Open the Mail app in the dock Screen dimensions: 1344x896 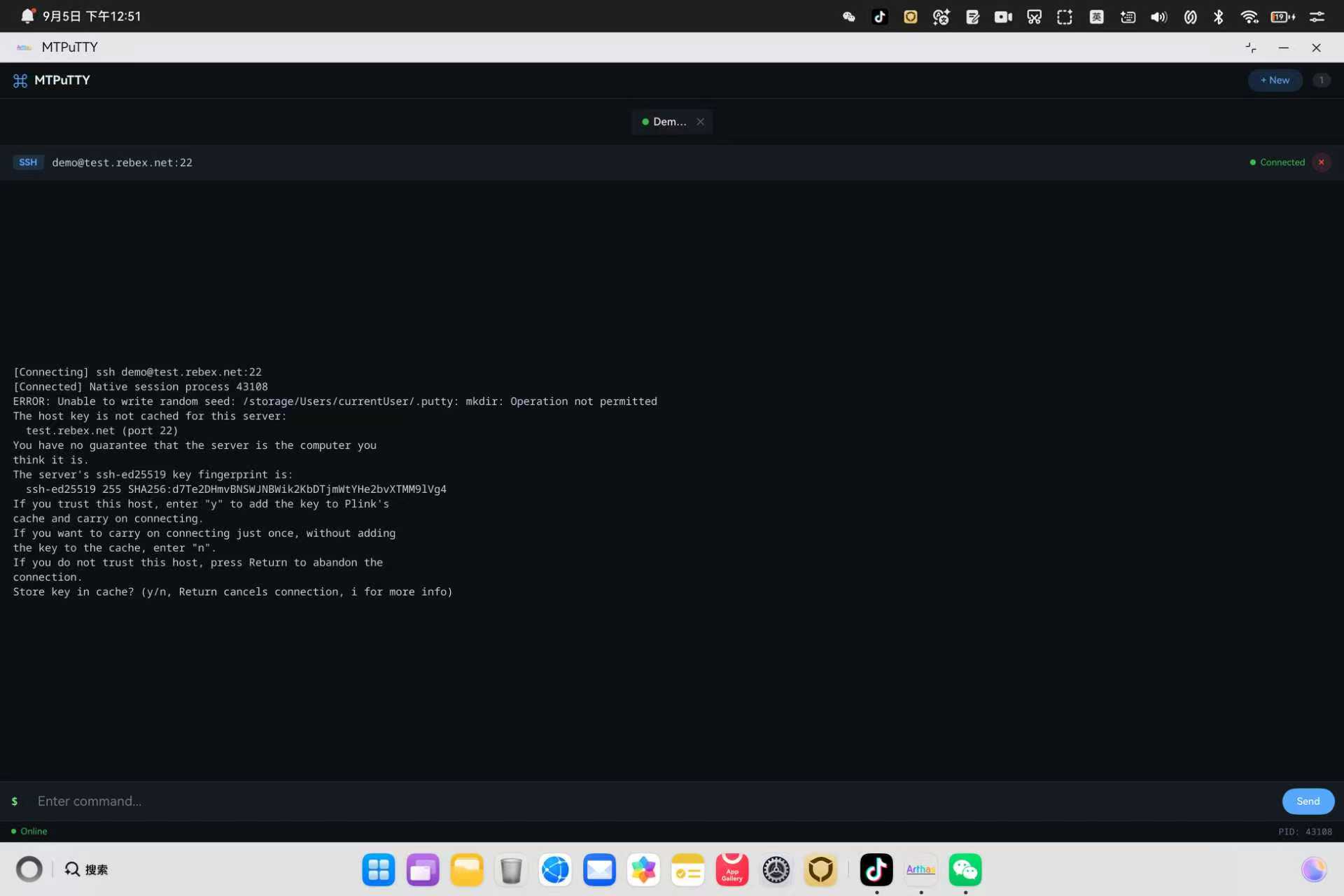(599, 870)
